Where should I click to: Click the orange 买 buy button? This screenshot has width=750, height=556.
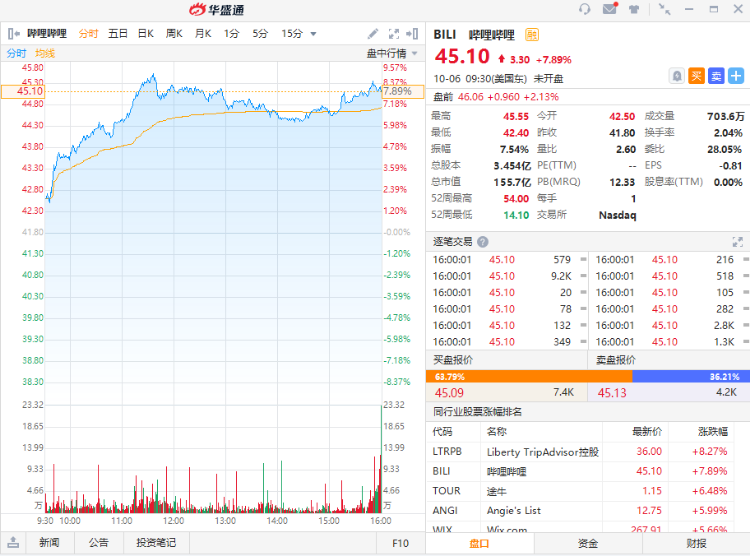tap(696, 76)
